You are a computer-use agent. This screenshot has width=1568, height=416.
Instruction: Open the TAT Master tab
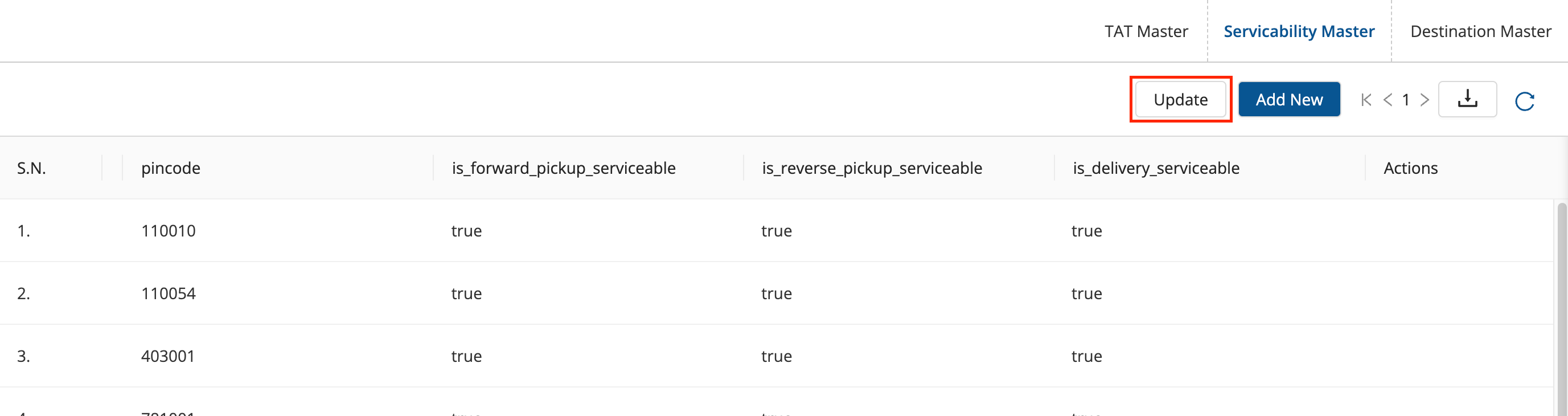tap(1146, 31)
